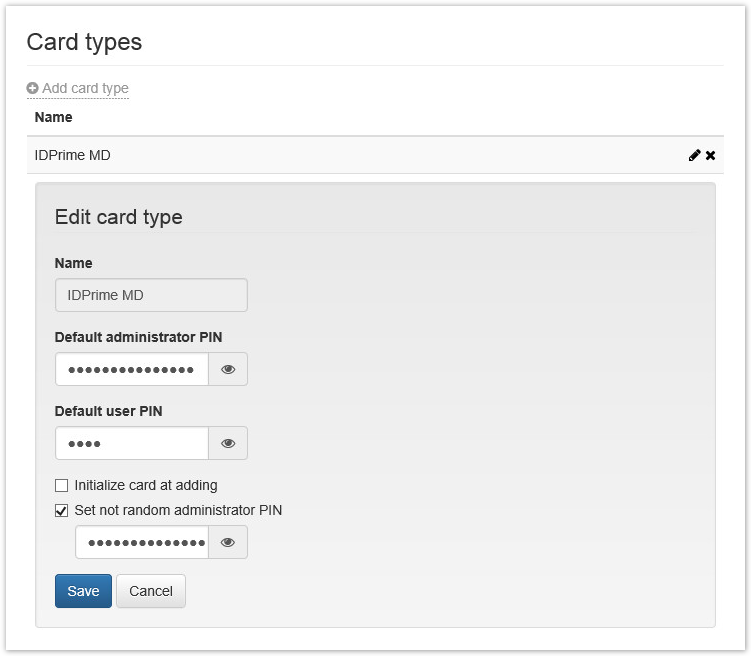Screen dimensions: 751x656
Task: Unmask the non-random administrator PIN with the eye icon
Action: point(228,542)
